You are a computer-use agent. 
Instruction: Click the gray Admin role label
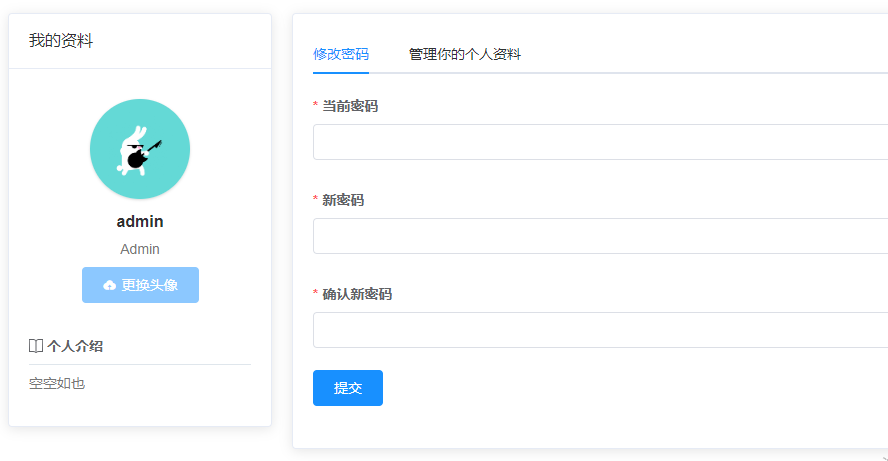(x=140, y=249)
